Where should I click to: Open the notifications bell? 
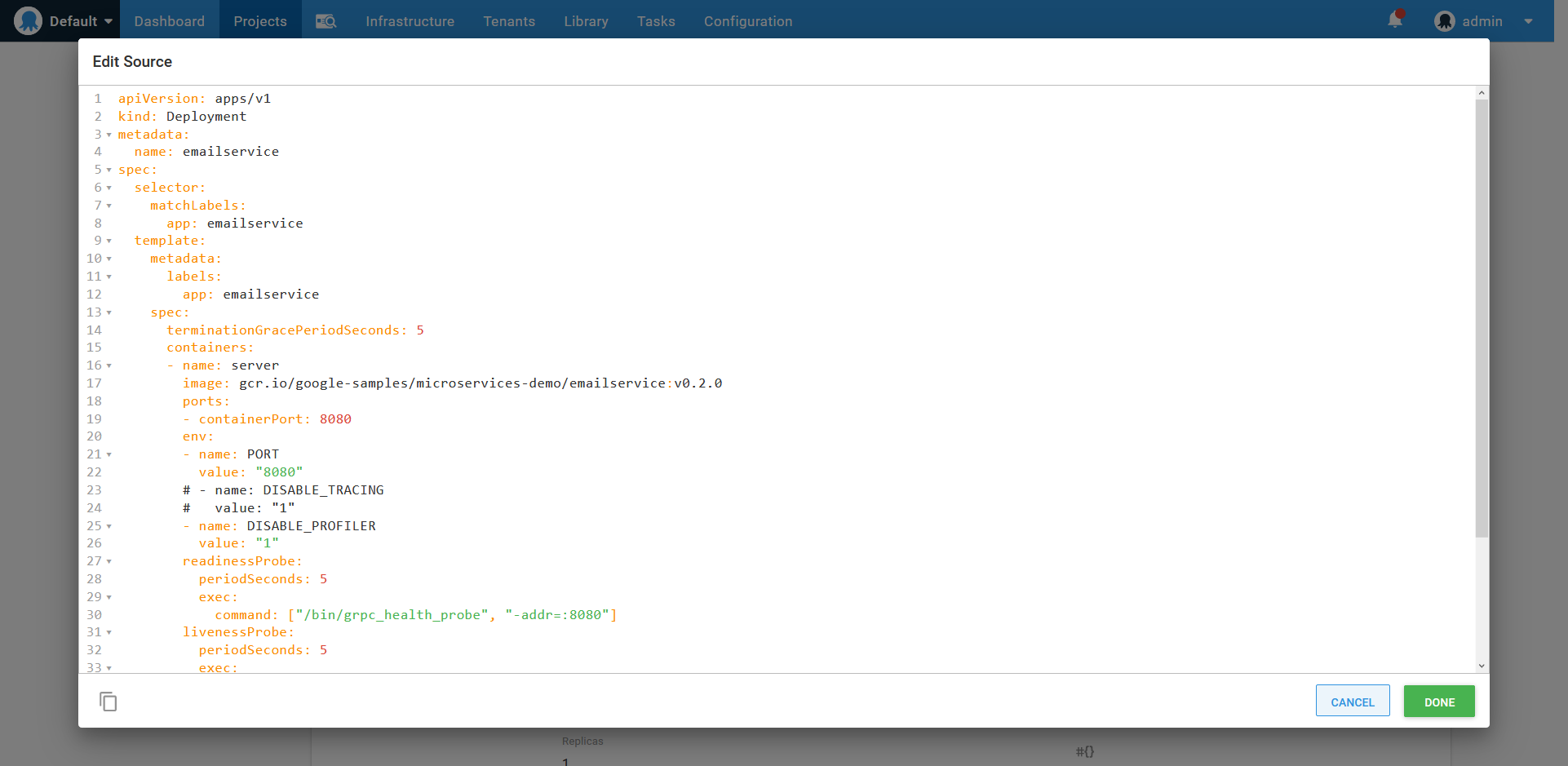click(1393, 20)
